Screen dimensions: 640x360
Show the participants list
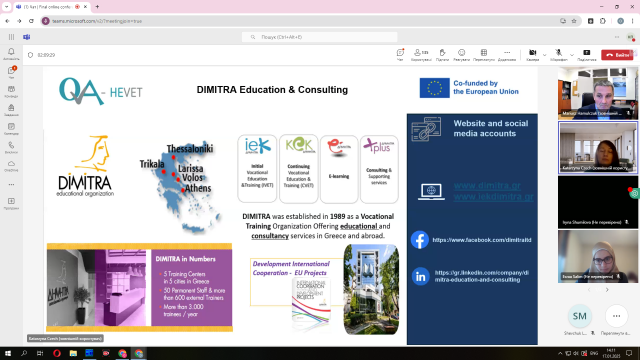421,55
